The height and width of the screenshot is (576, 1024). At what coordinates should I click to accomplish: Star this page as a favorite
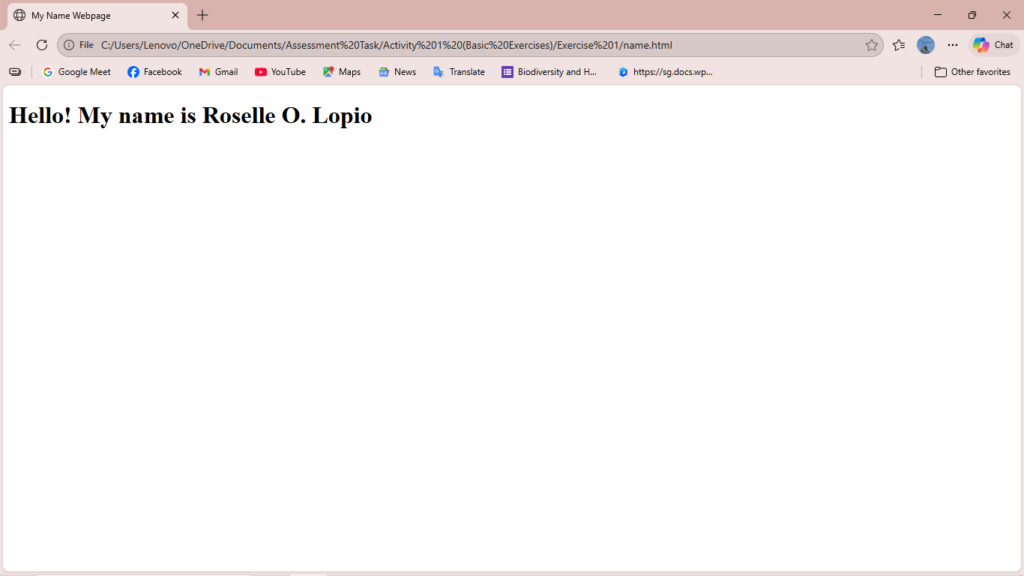pyautogui.click(x=871, y=45)
